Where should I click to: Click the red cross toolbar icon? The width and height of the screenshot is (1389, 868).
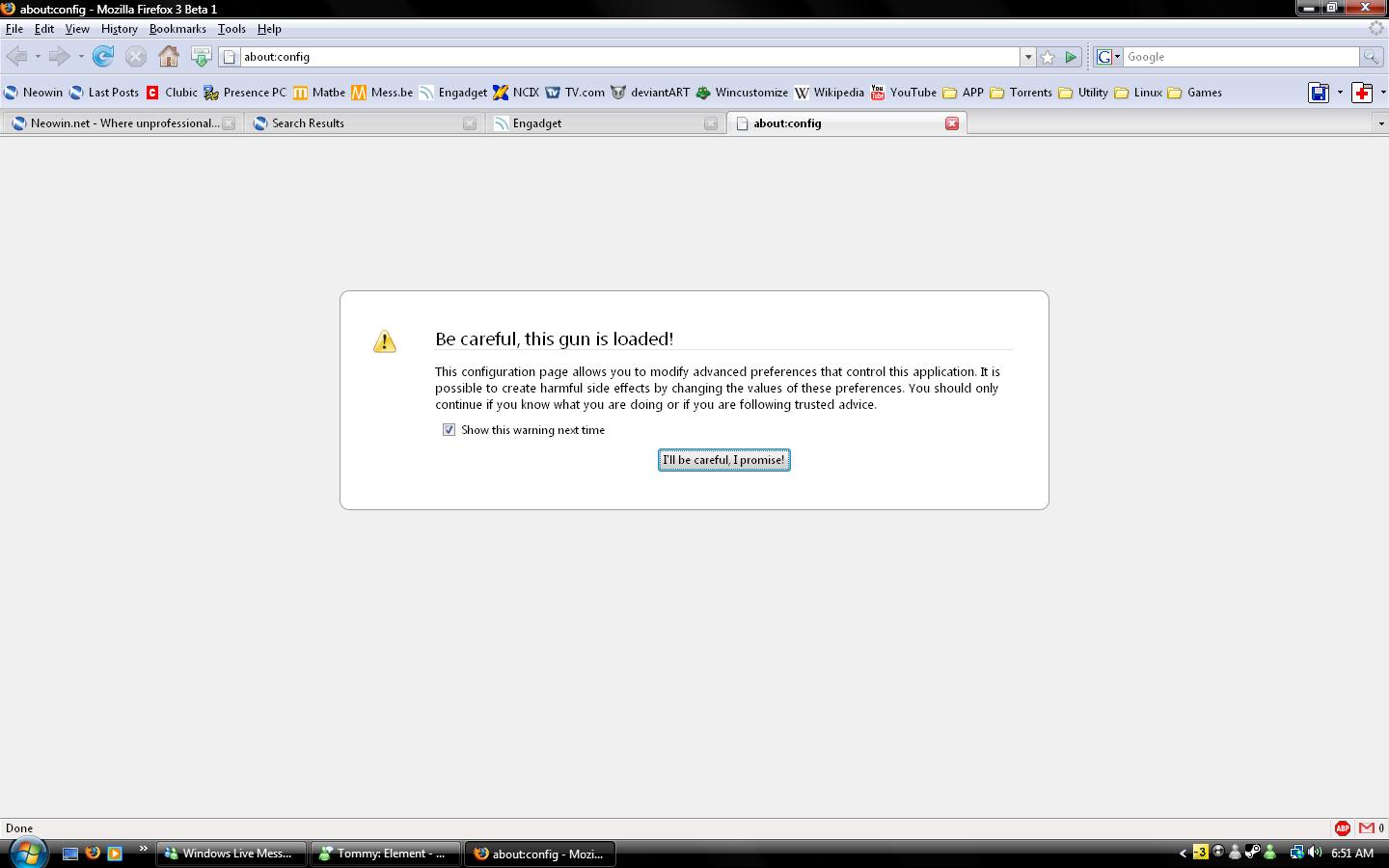coord(1362,93)
